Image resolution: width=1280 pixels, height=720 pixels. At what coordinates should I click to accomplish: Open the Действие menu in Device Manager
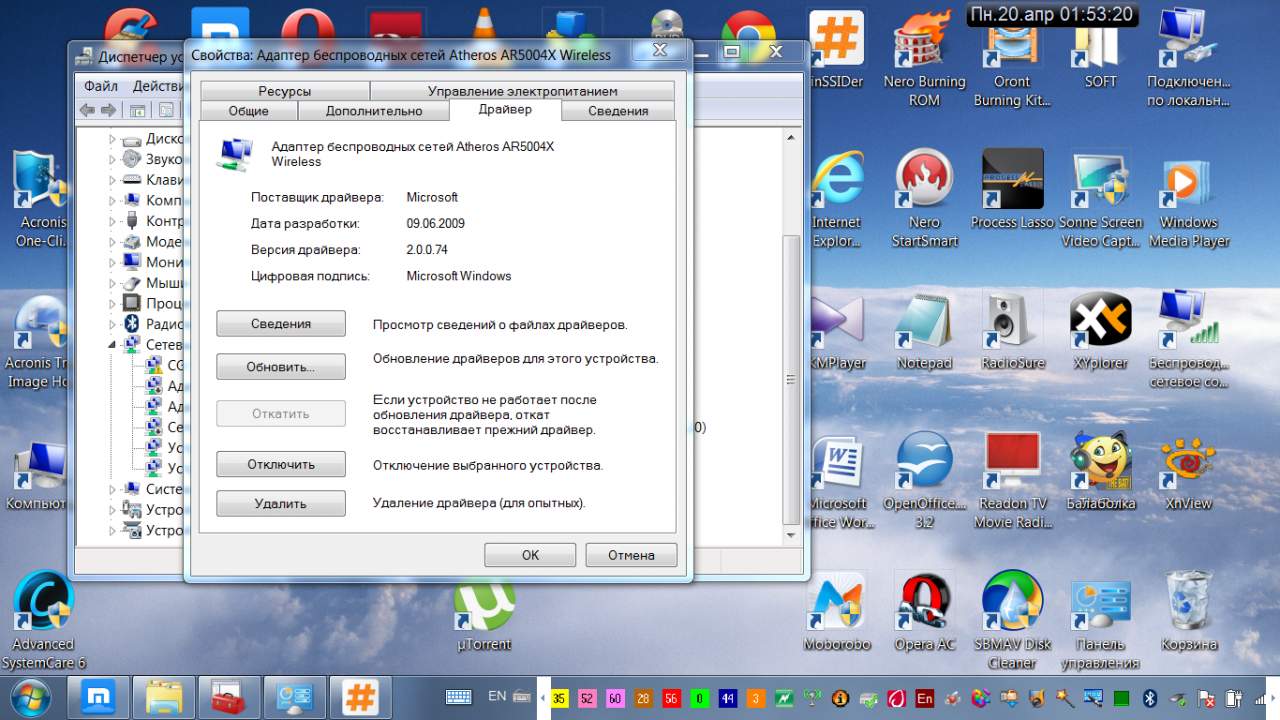coord(157,86)
